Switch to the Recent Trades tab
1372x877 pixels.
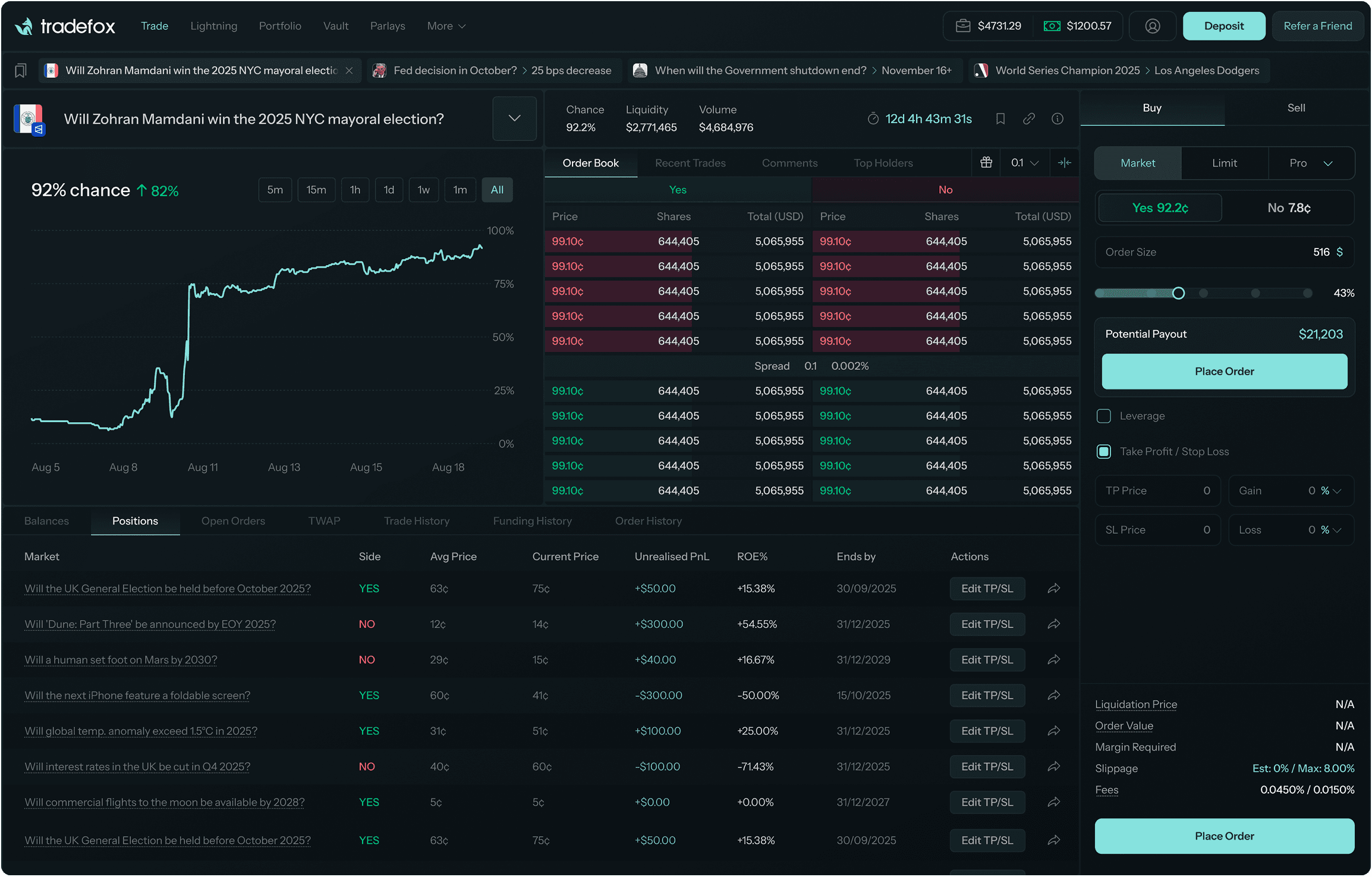690,163
